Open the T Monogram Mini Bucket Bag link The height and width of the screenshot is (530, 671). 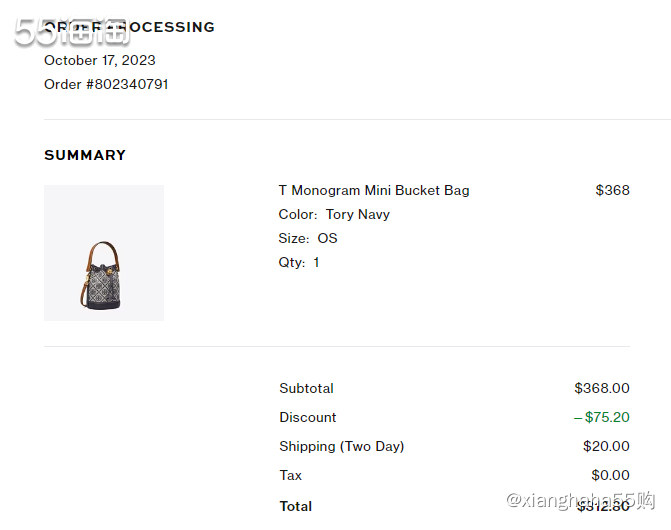[x=373, y=190]
